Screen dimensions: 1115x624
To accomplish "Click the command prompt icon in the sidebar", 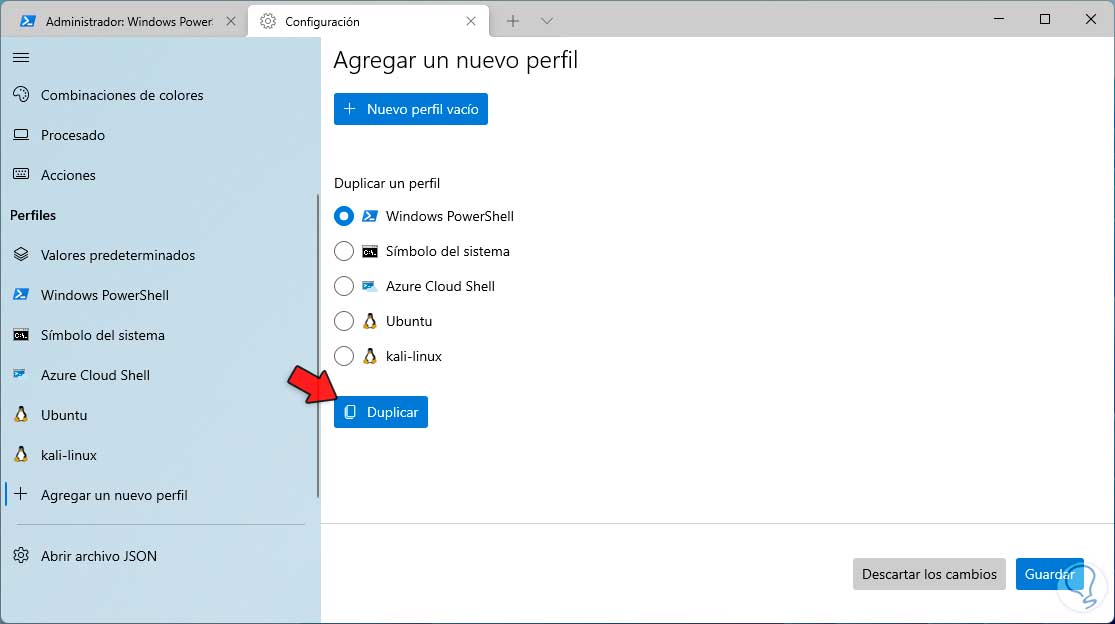I will [x=21, y=335].
